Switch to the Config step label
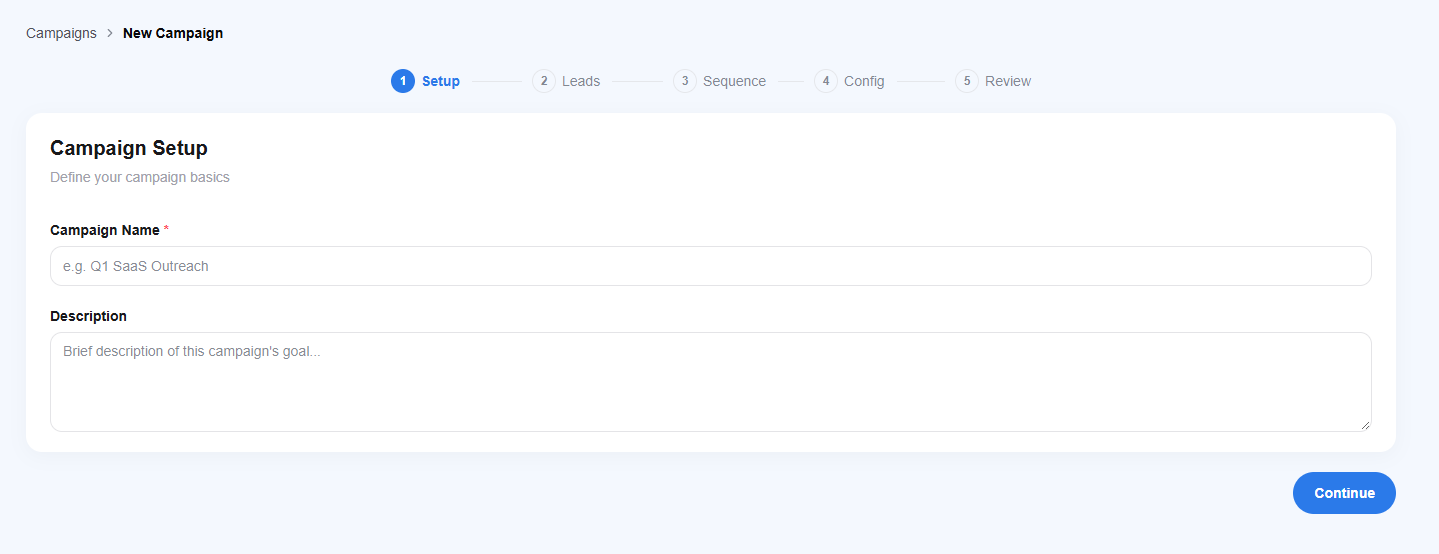 pos(864,81)
